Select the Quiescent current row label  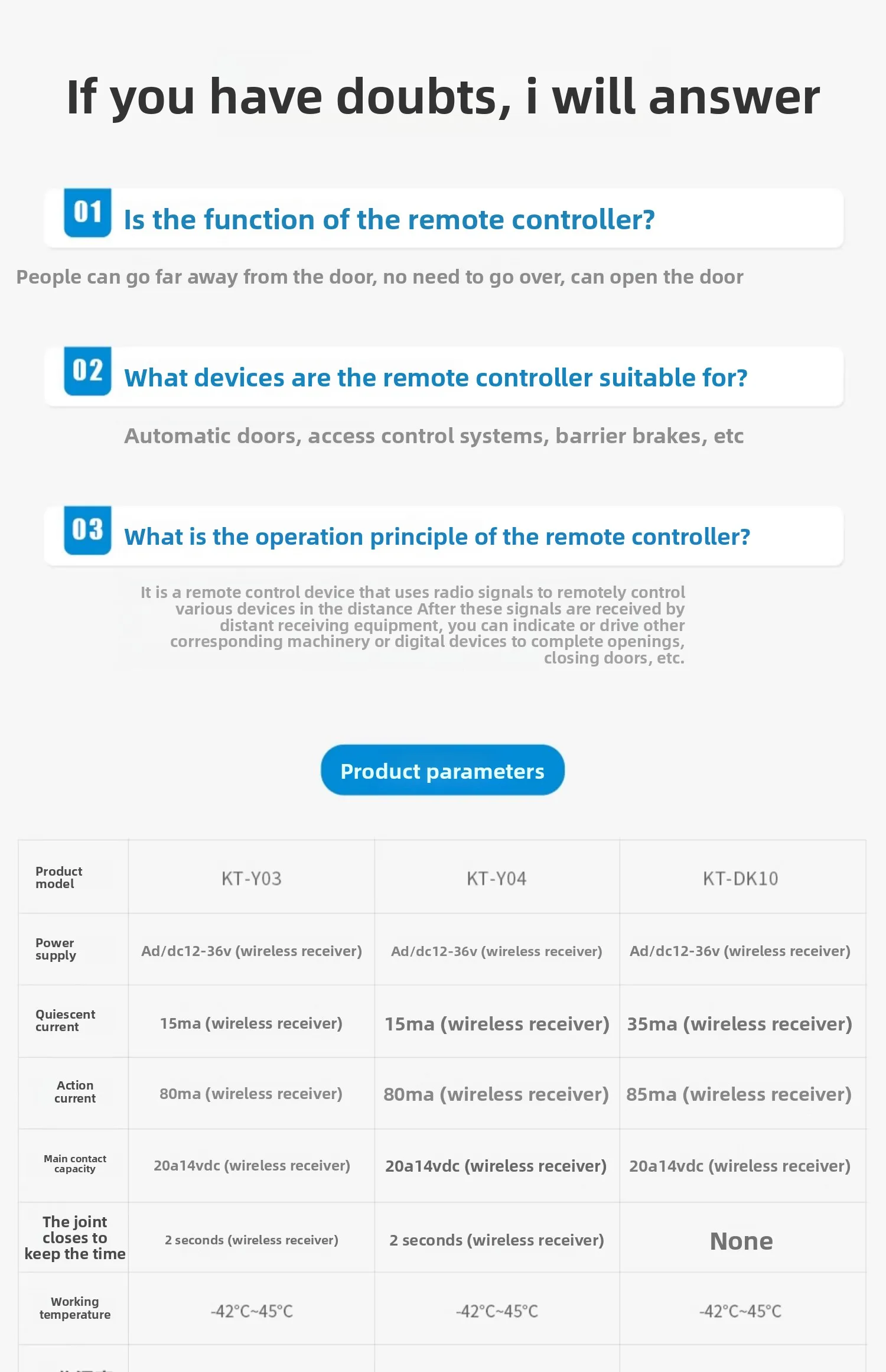[65, 1020]
